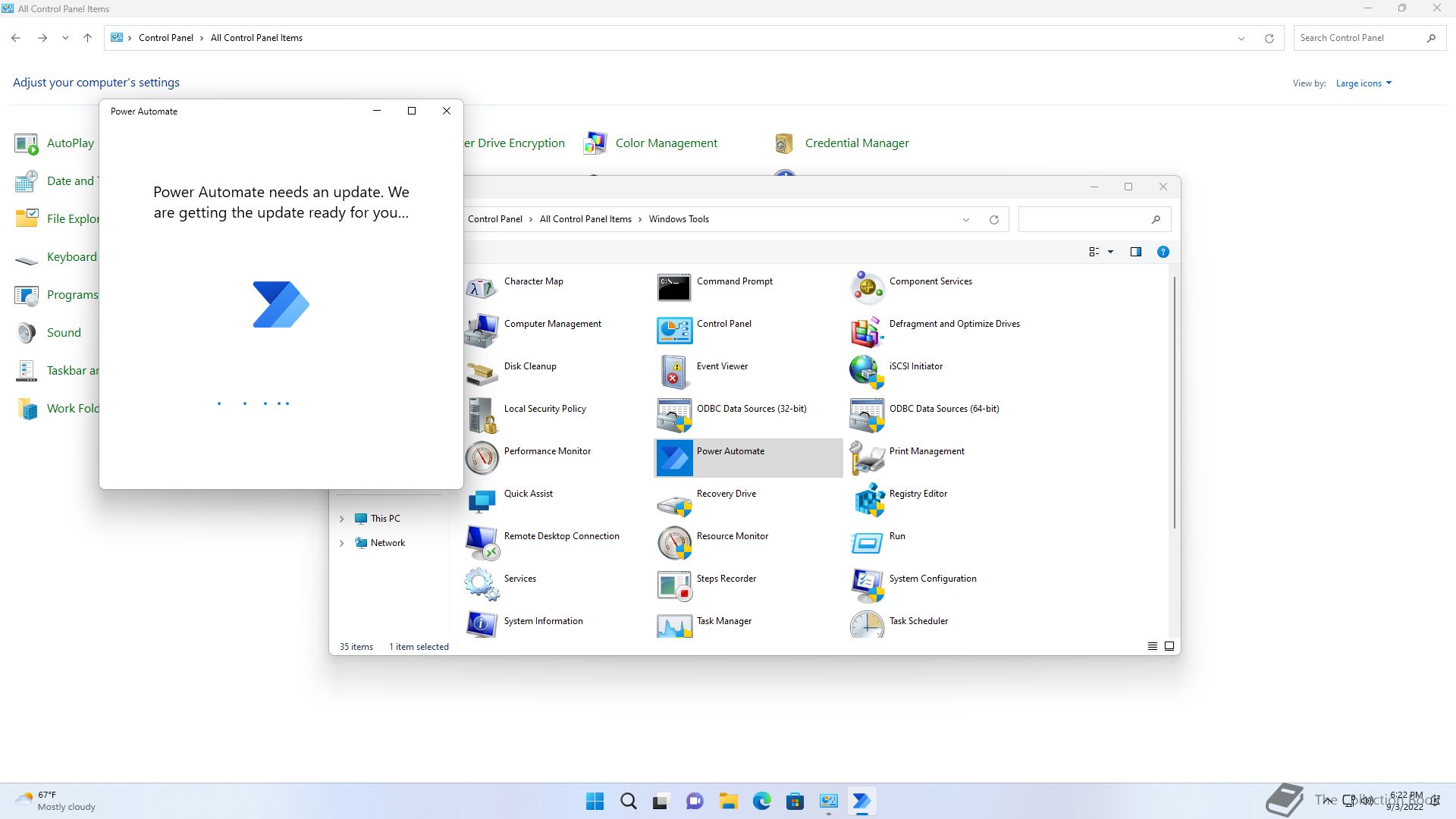The height and width of the screenshot is (819, 1456).
Task: Open Control Panel address bar history dropdown
Action: [x=1241, y=39]
